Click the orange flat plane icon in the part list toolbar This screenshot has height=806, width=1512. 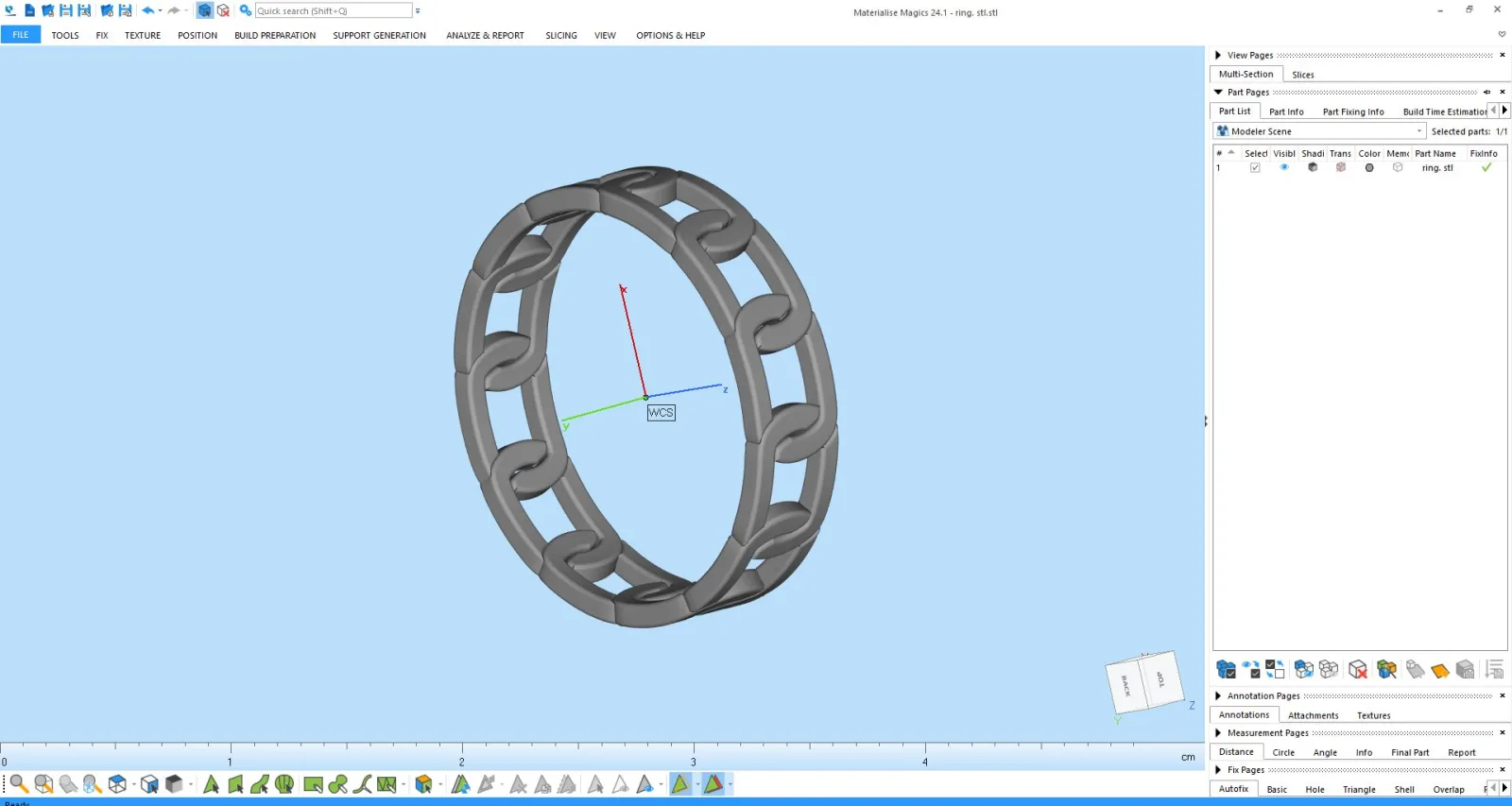pyautogui.click(x=1439, y=670)
